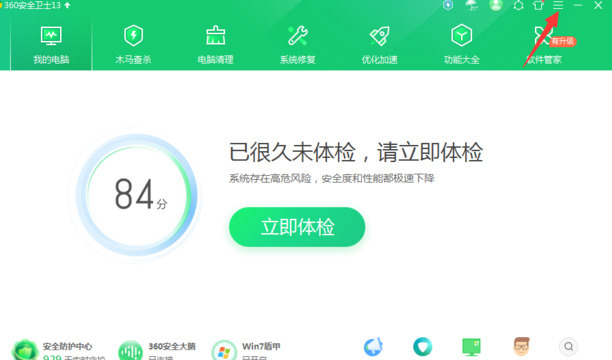Click the 立即体检 button
This screenshot has height=360, width=612.
click(297, 227)
